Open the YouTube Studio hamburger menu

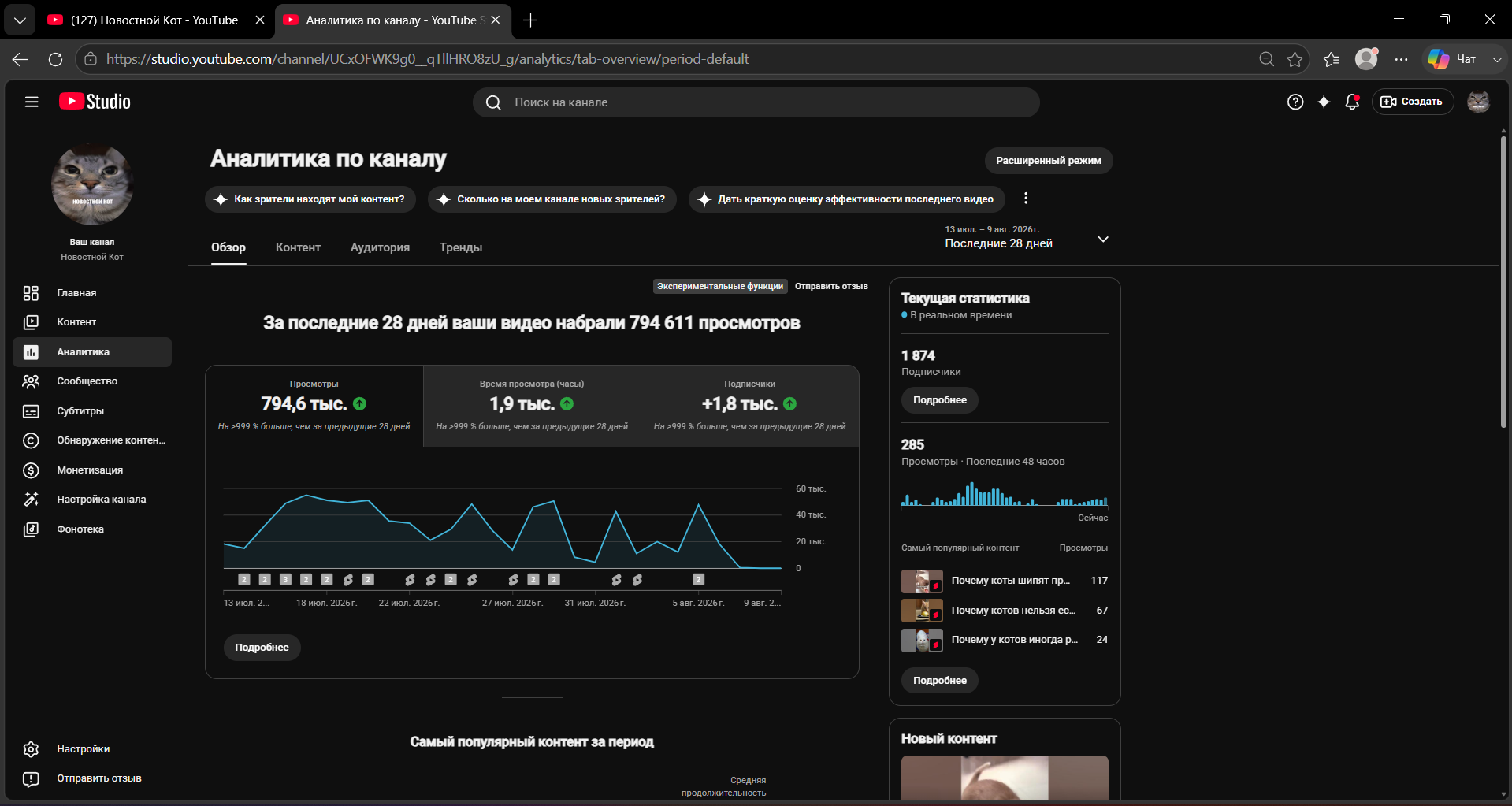[x=32, y=102]
